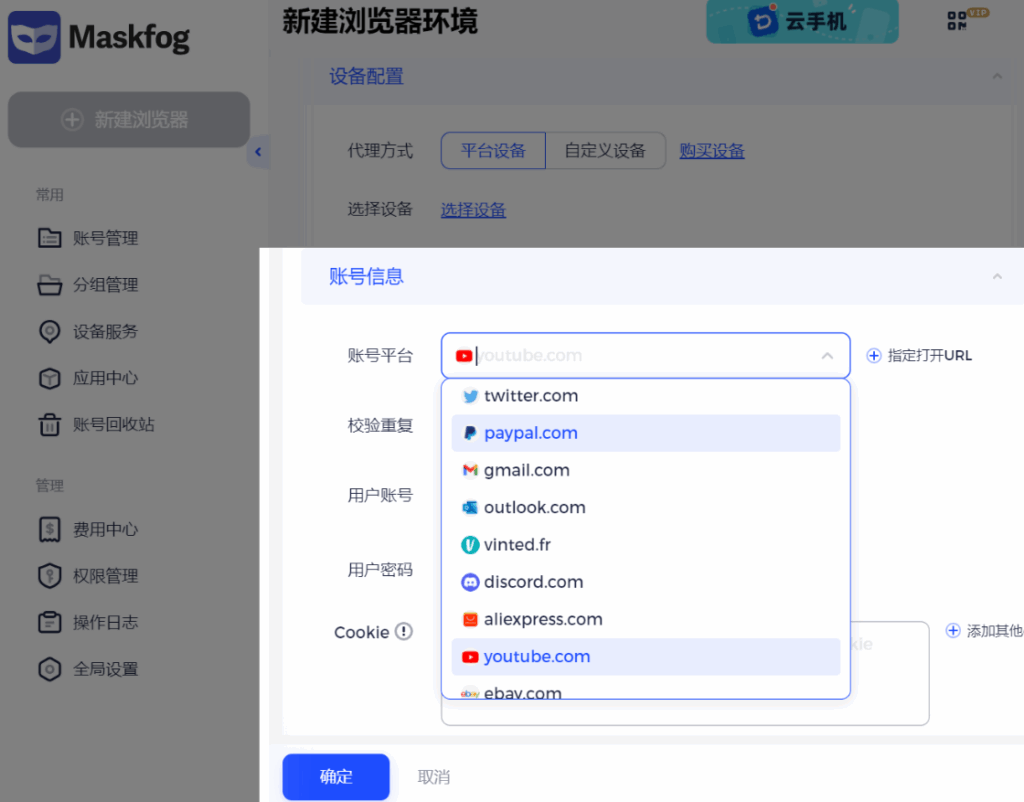1024x802 pixels.
Task: Collapse the 设备配置 section chevron
Action: (996, 77)
